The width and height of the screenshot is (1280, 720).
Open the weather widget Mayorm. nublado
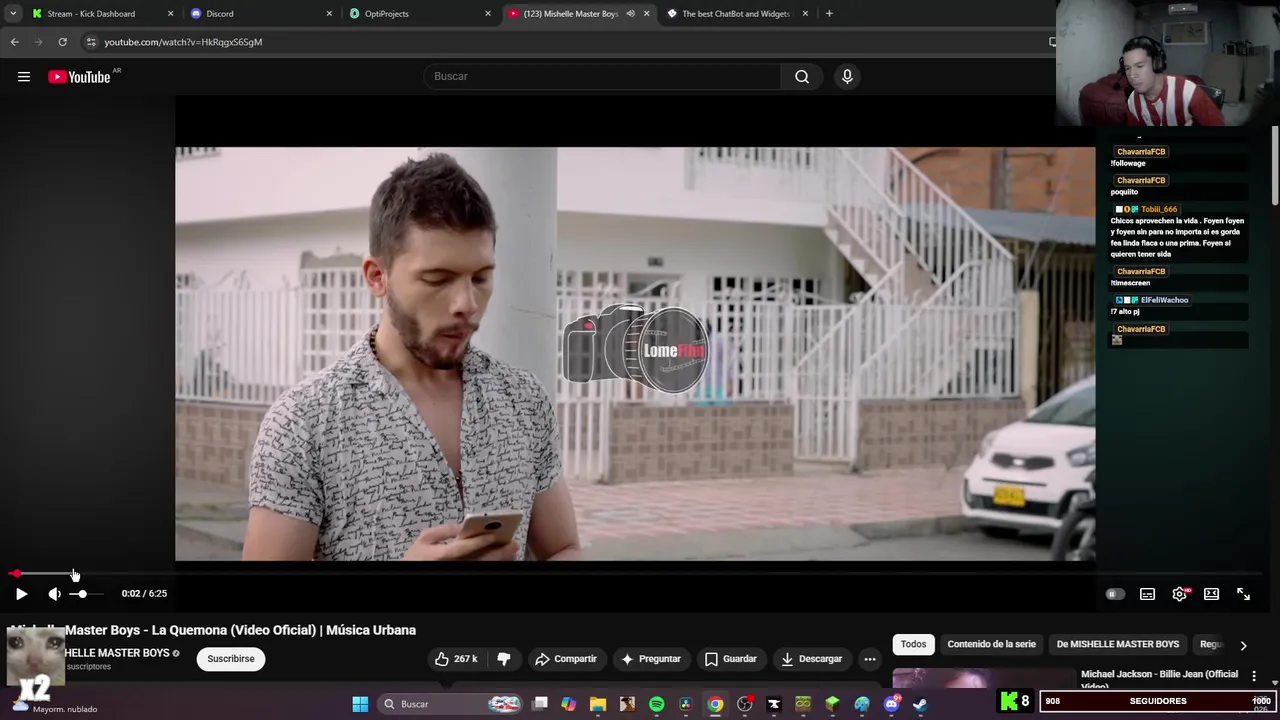pos(55,708)
